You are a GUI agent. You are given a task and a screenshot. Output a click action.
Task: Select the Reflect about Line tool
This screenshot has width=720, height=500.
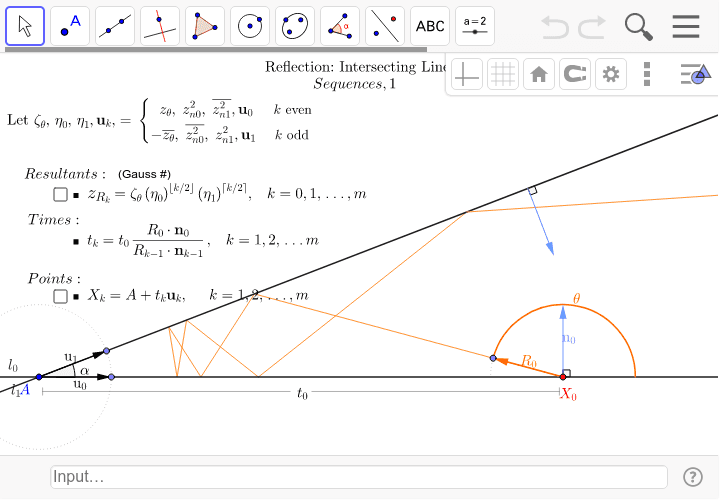pos(385,26)
